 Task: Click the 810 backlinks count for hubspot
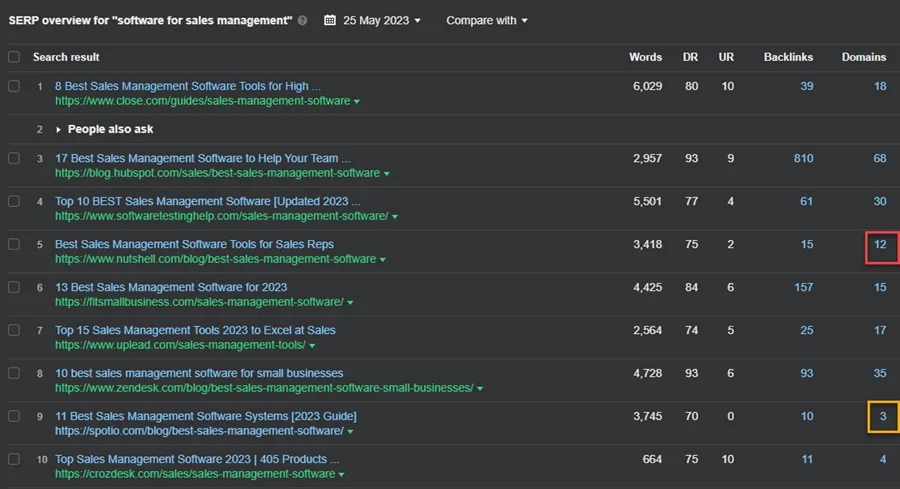point(804,158)
